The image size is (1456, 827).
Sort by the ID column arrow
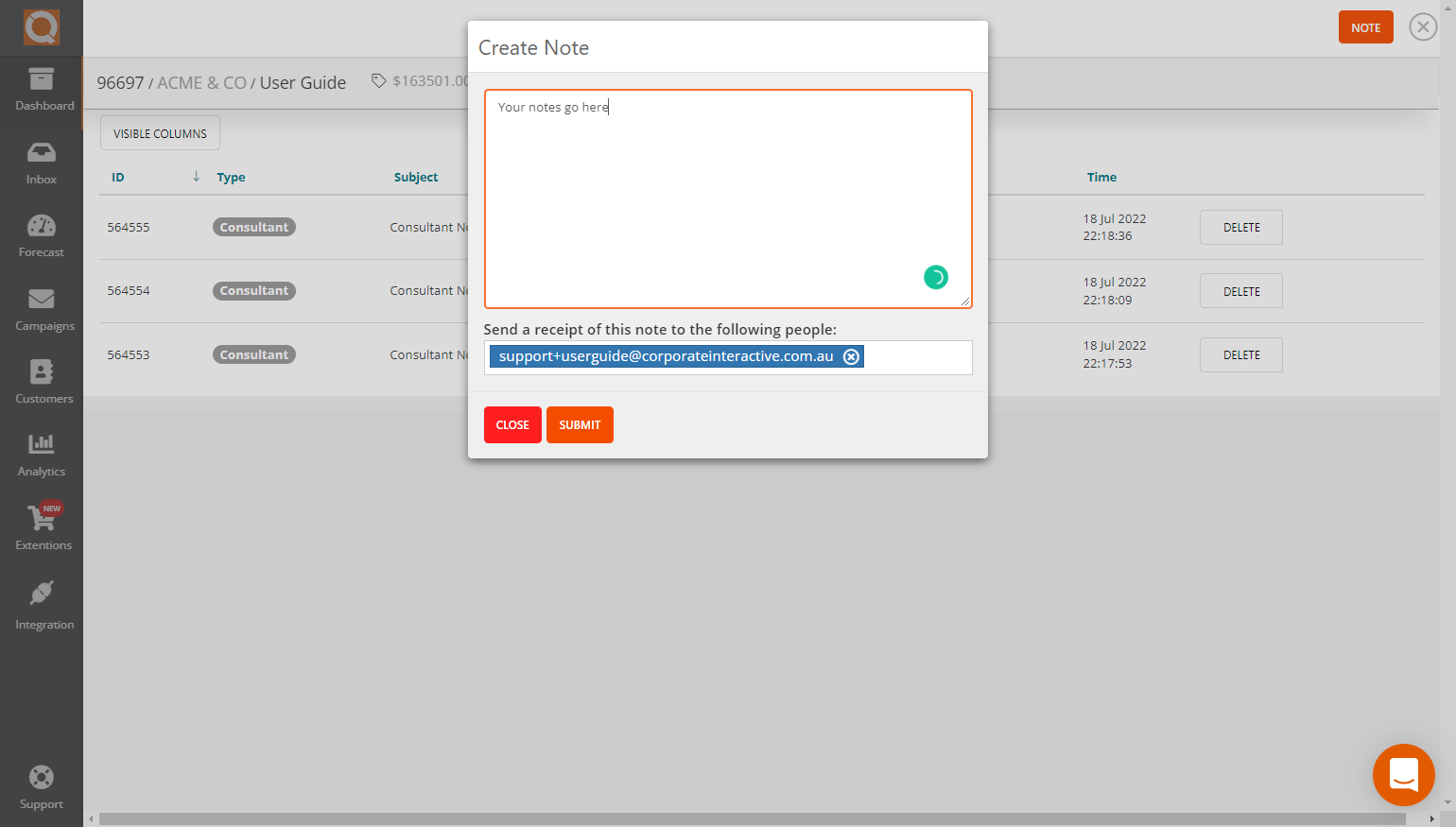pos(196,177)
